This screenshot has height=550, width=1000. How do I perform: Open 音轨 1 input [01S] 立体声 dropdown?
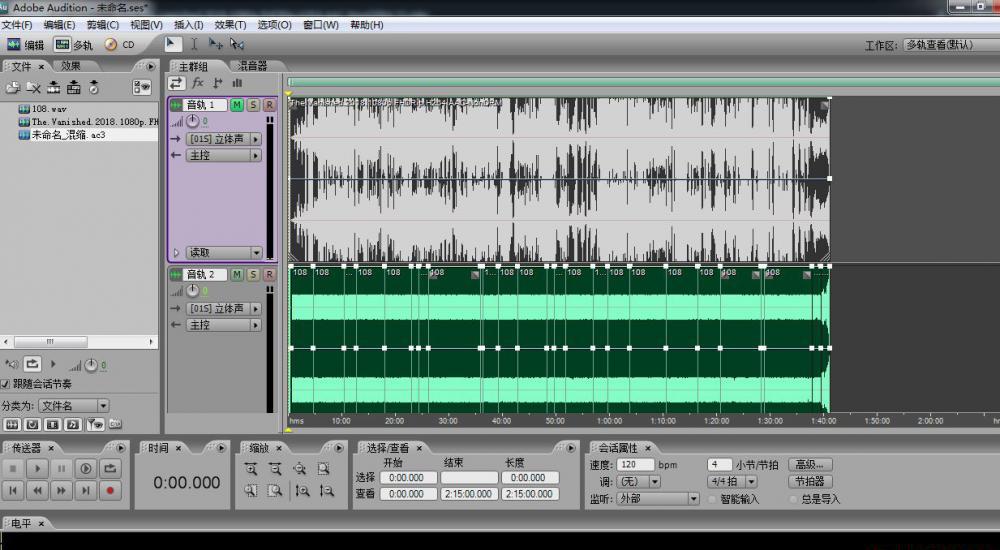tap(224, 139)
